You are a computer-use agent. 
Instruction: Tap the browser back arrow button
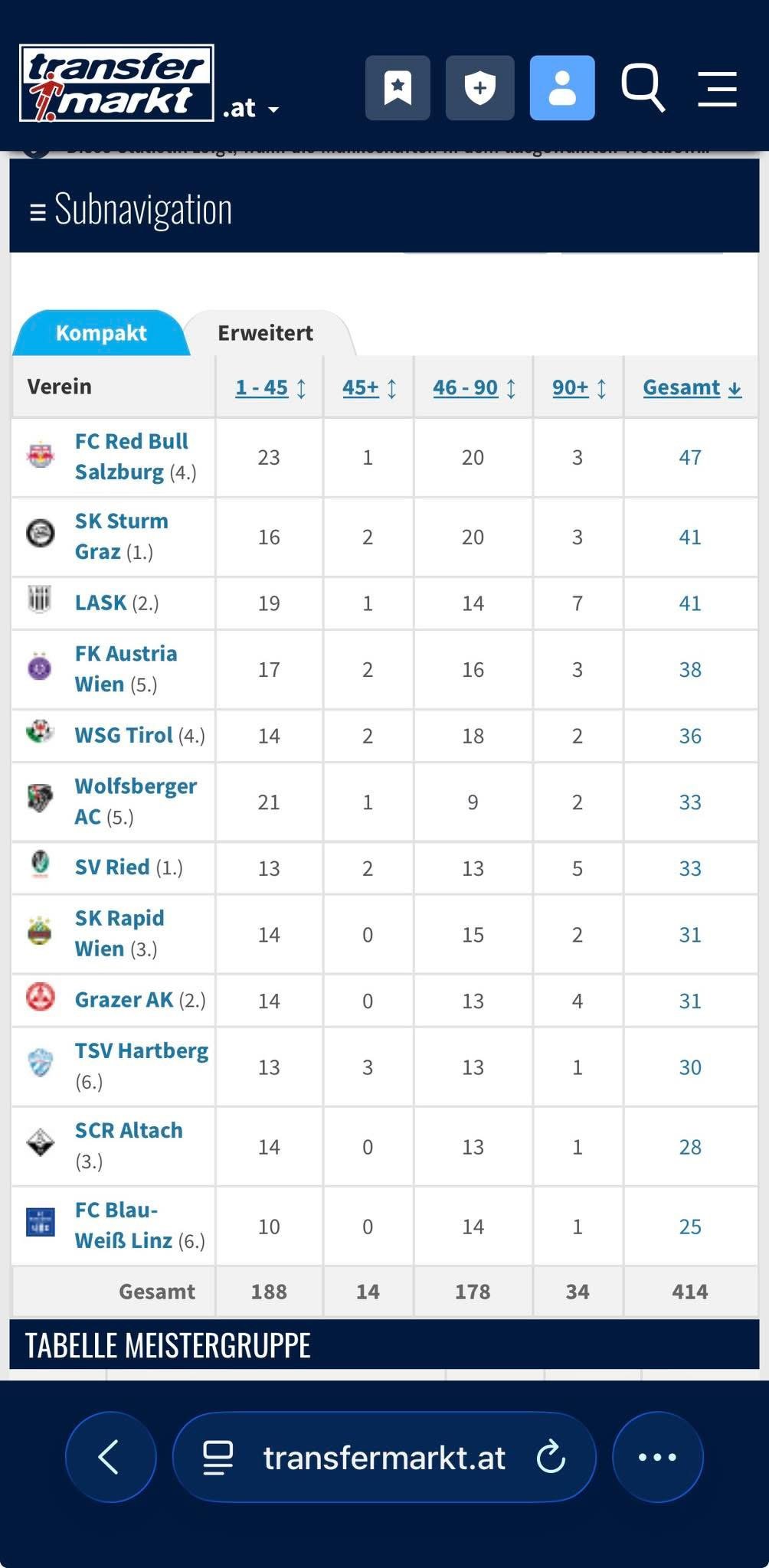(110, 1456)
